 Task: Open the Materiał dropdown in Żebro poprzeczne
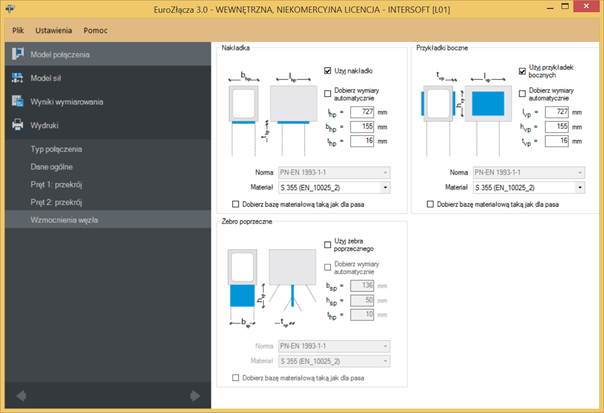click(334, 361)
